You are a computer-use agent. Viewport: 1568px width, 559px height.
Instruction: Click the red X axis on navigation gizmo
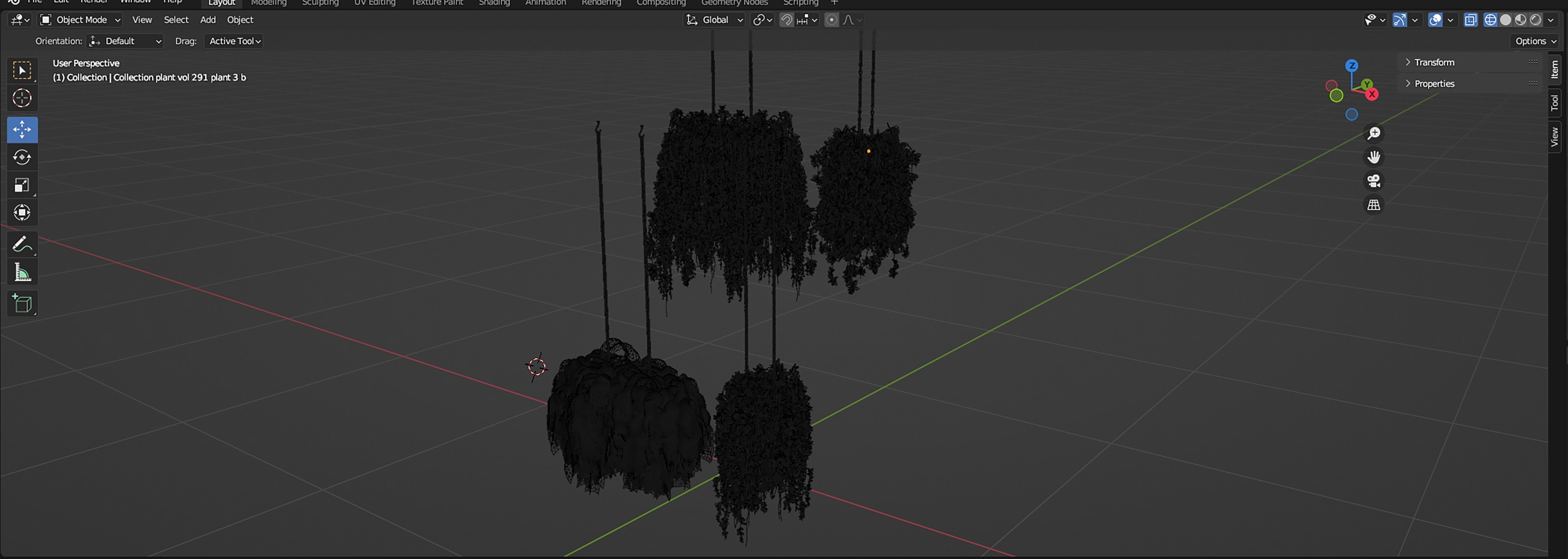click(1371, 94)
